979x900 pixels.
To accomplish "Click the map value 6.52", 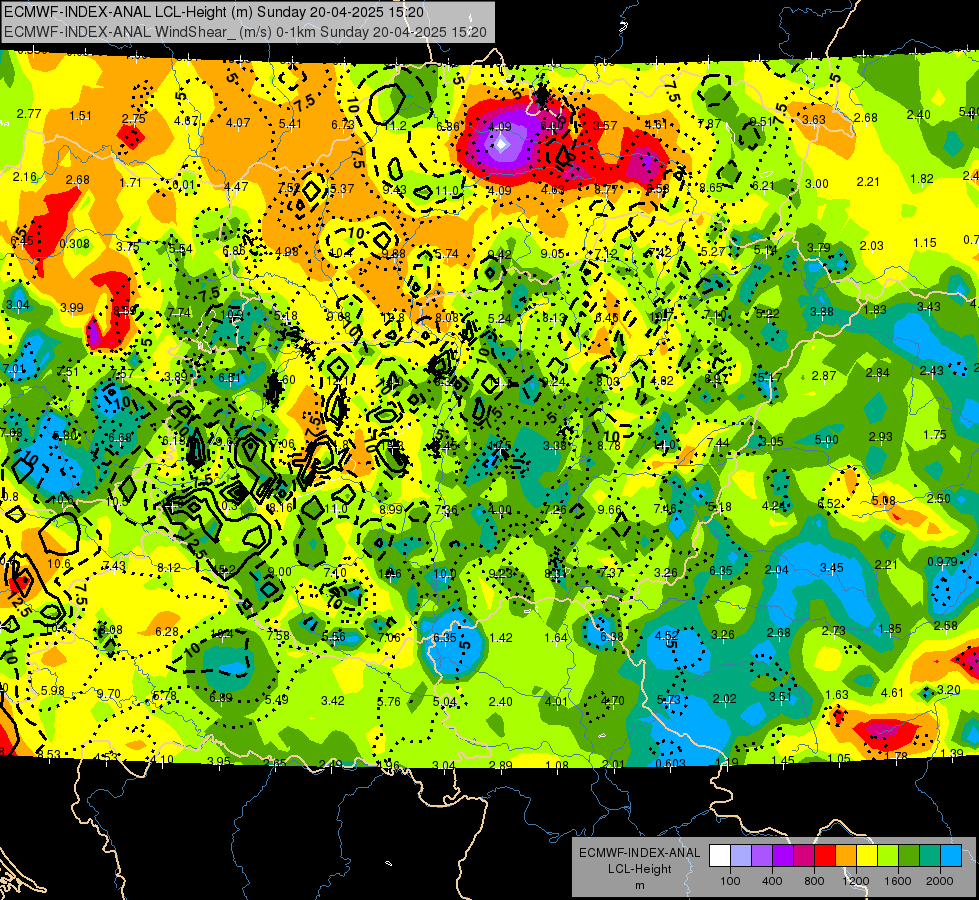I will (829, 504).
